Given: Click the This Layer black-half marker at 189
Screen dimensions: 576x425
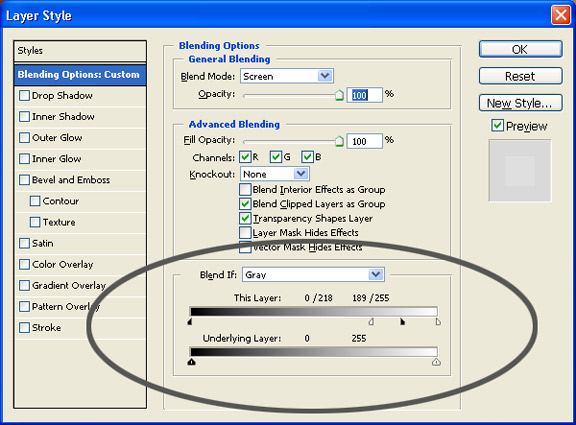Looking at the screenshot, I should tap(402, 322).
